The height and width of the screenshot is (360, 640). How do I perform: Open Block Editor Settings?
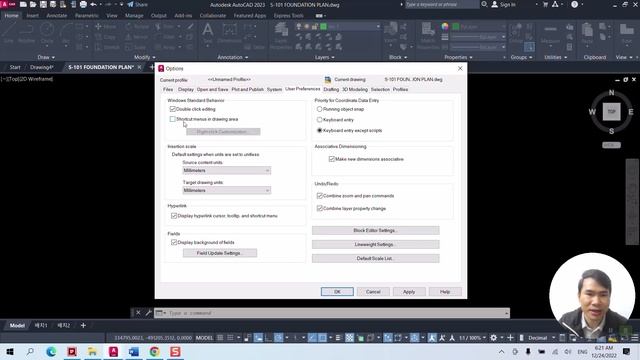[x=376, y=231]
